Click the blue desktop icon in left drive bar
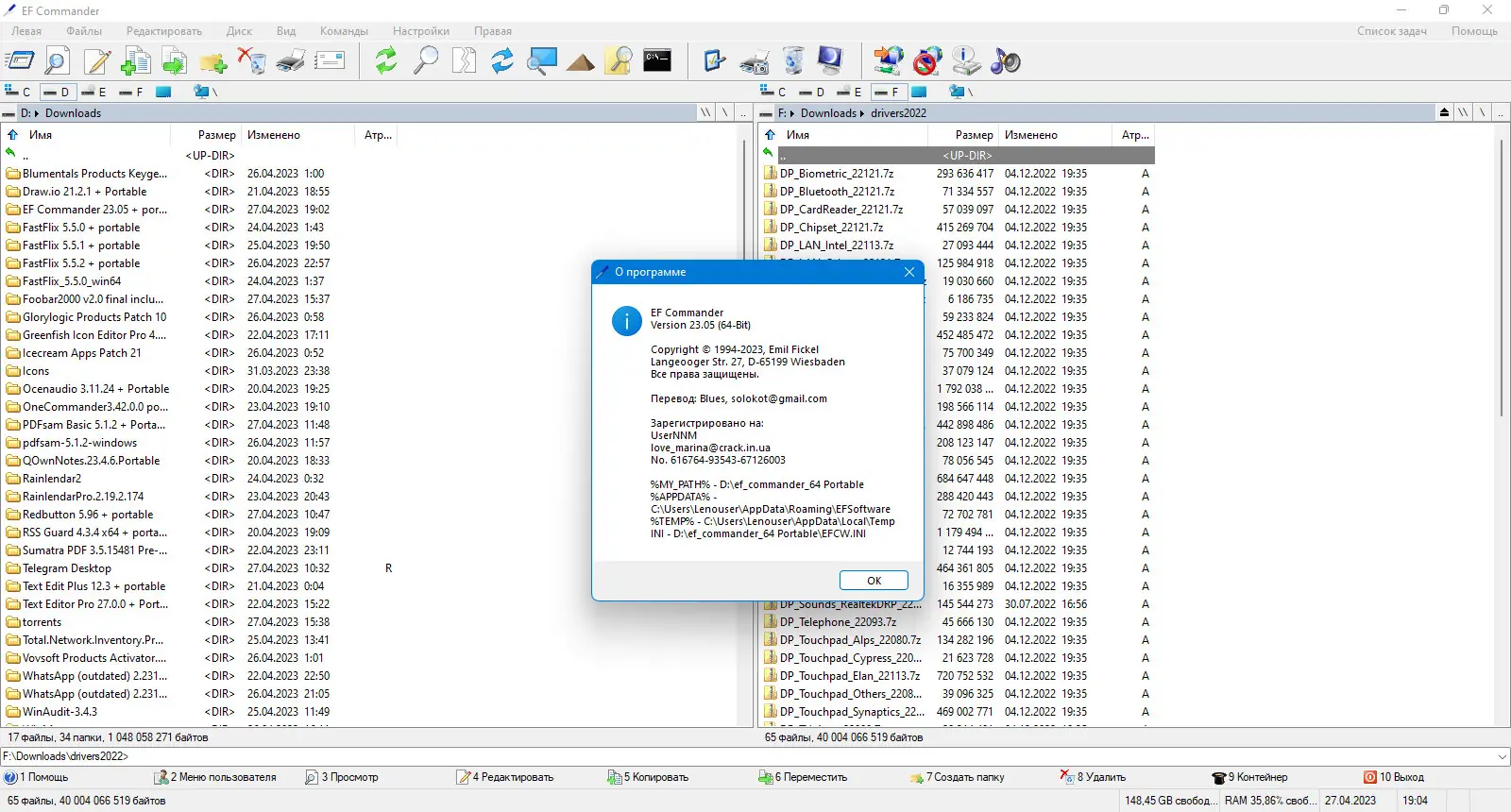 [x=163, y=92]
